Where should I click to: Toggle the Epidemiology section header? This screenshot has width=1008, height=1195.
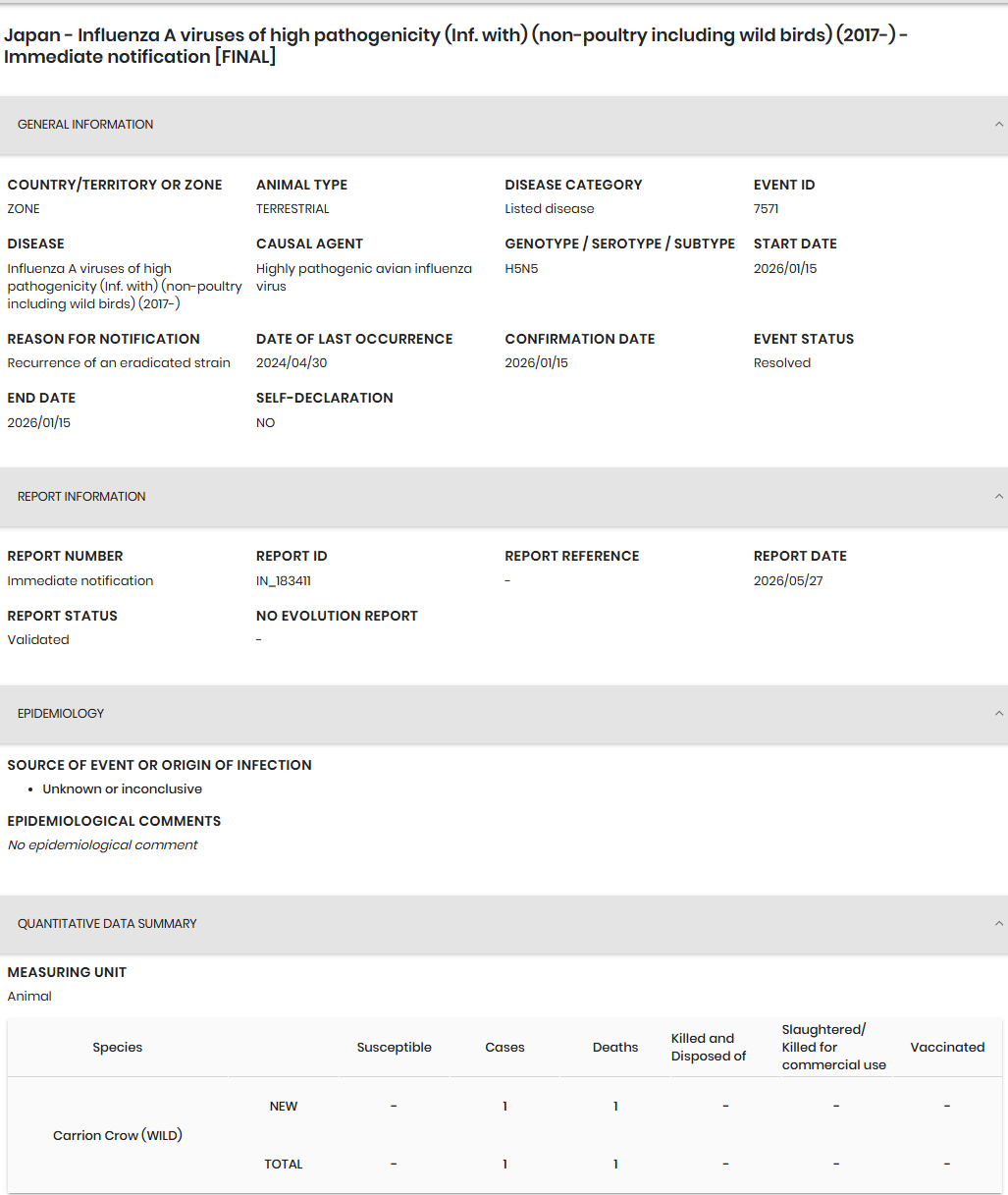click(504, 714)
